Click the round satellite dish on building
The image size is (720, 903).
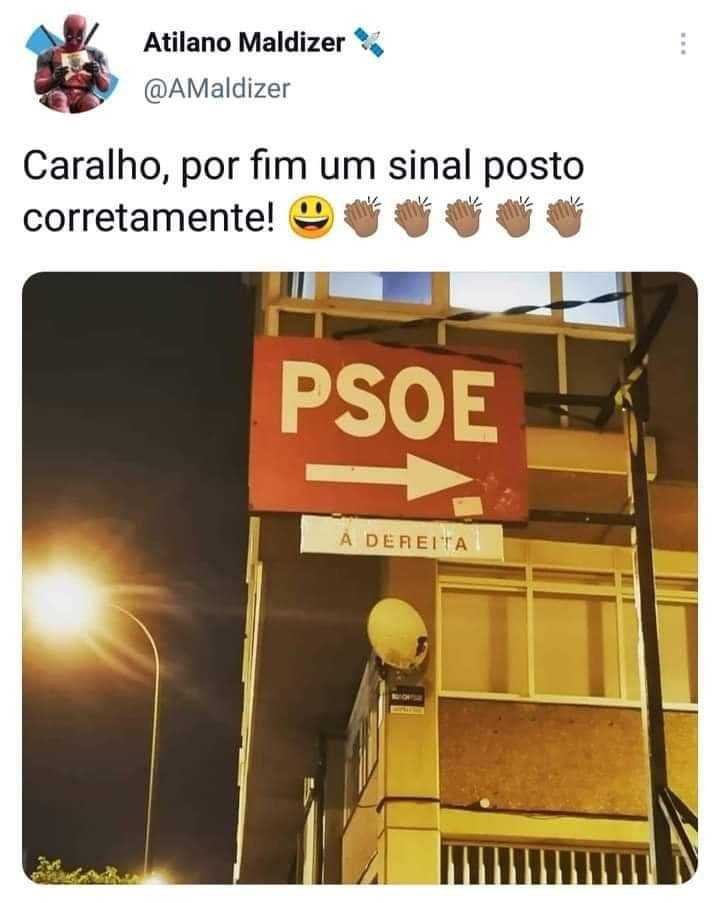[x=398, y=634]
